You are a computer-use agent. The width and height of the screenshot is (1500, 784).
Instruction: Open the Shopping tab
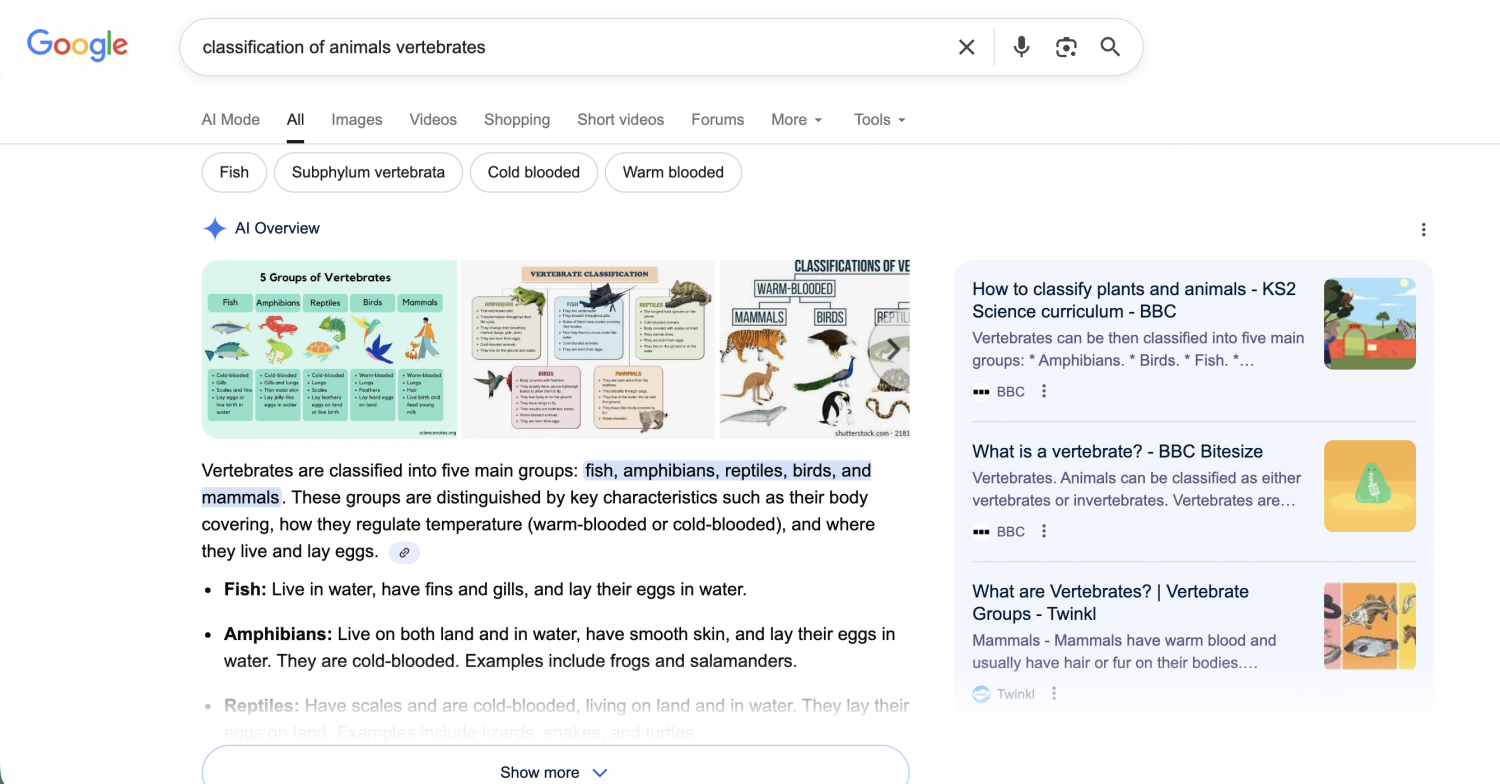517,119
